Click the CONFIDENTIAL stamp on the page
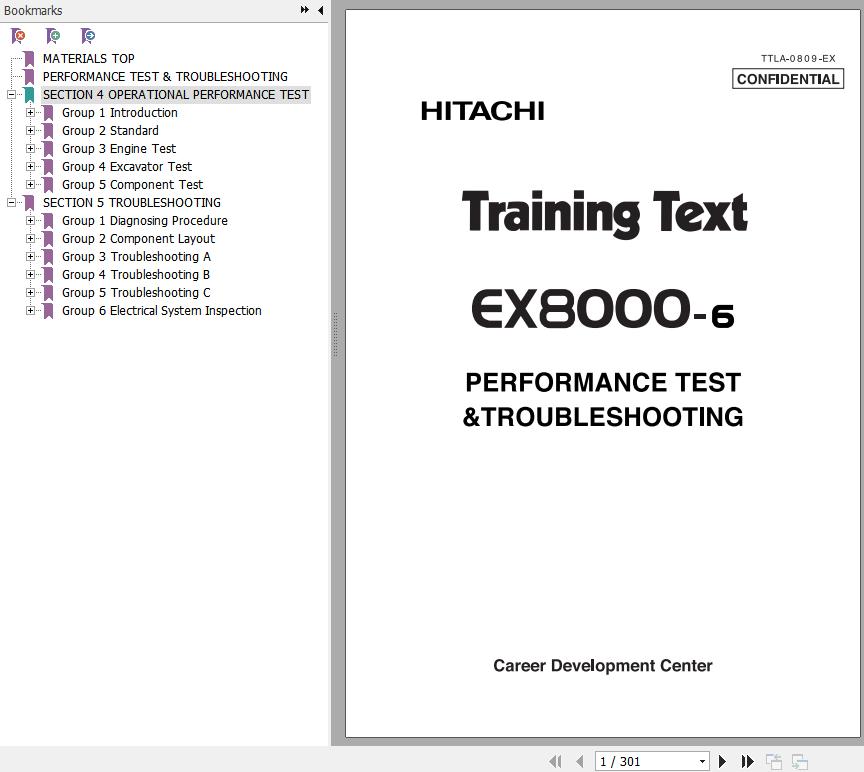This screenshot has height=772, width=864. click(x=788, y=79)
